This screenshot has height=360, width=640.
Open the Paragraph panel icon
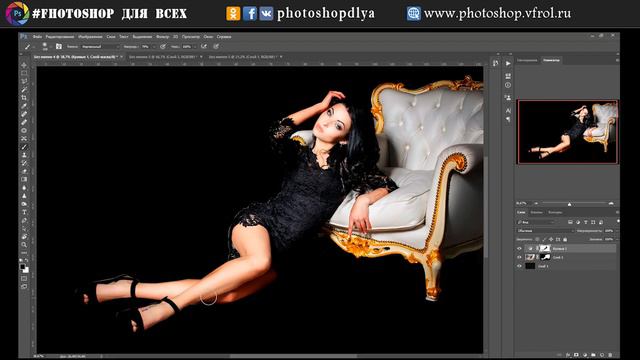point(508,119)
